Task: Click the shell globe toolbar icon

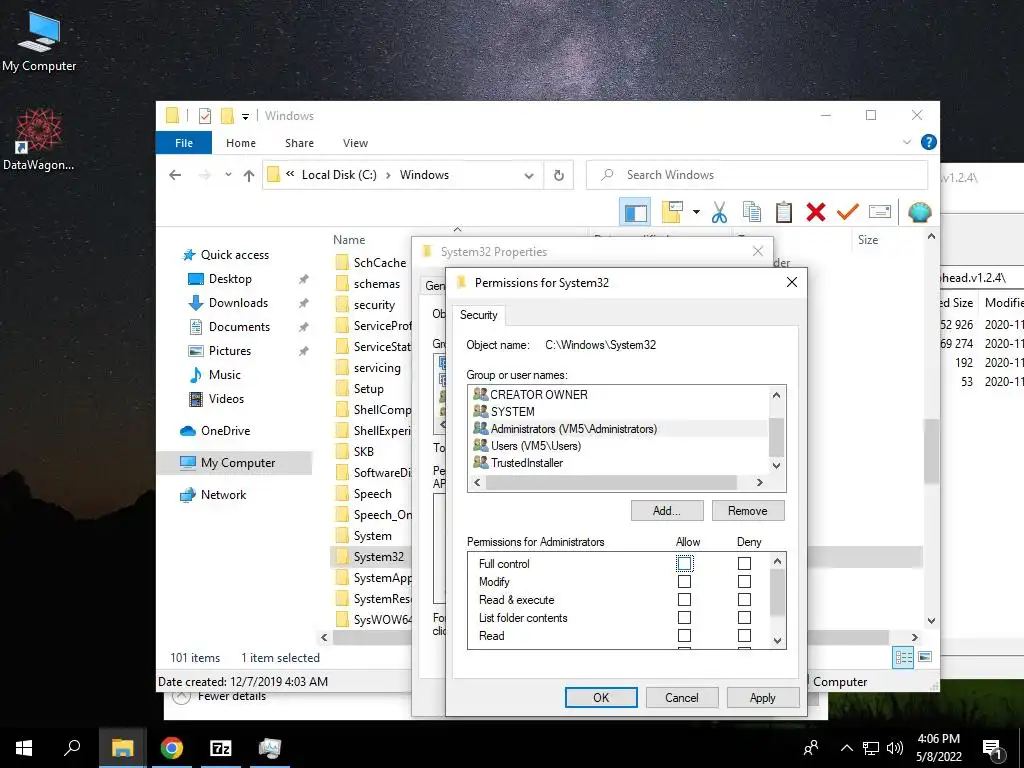Action: pos(920,212)
